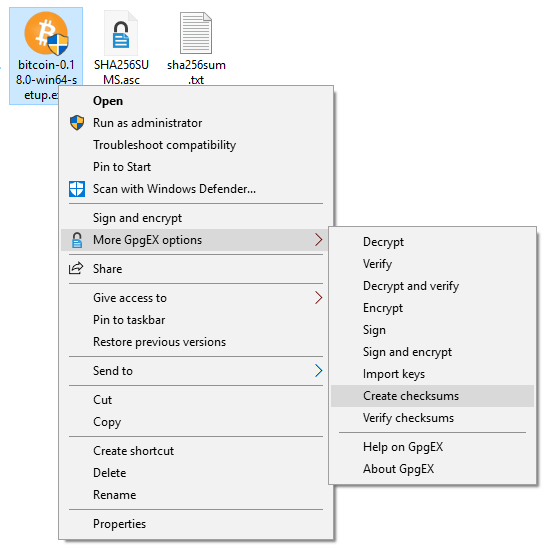Select Pin to taskbar

tap(196, 320)
